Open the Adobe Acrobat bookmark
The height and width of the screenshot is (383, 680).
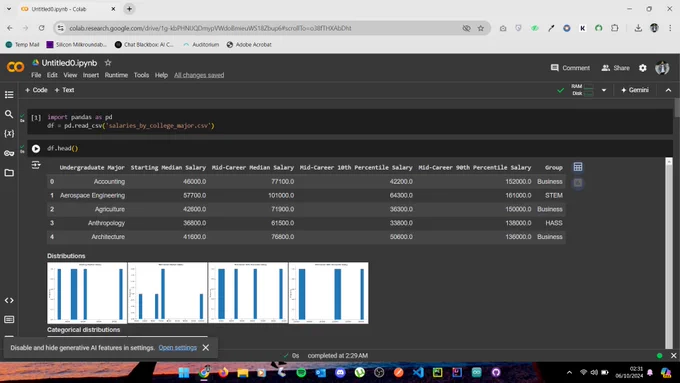pyautogui.click(x=249, y=45)
